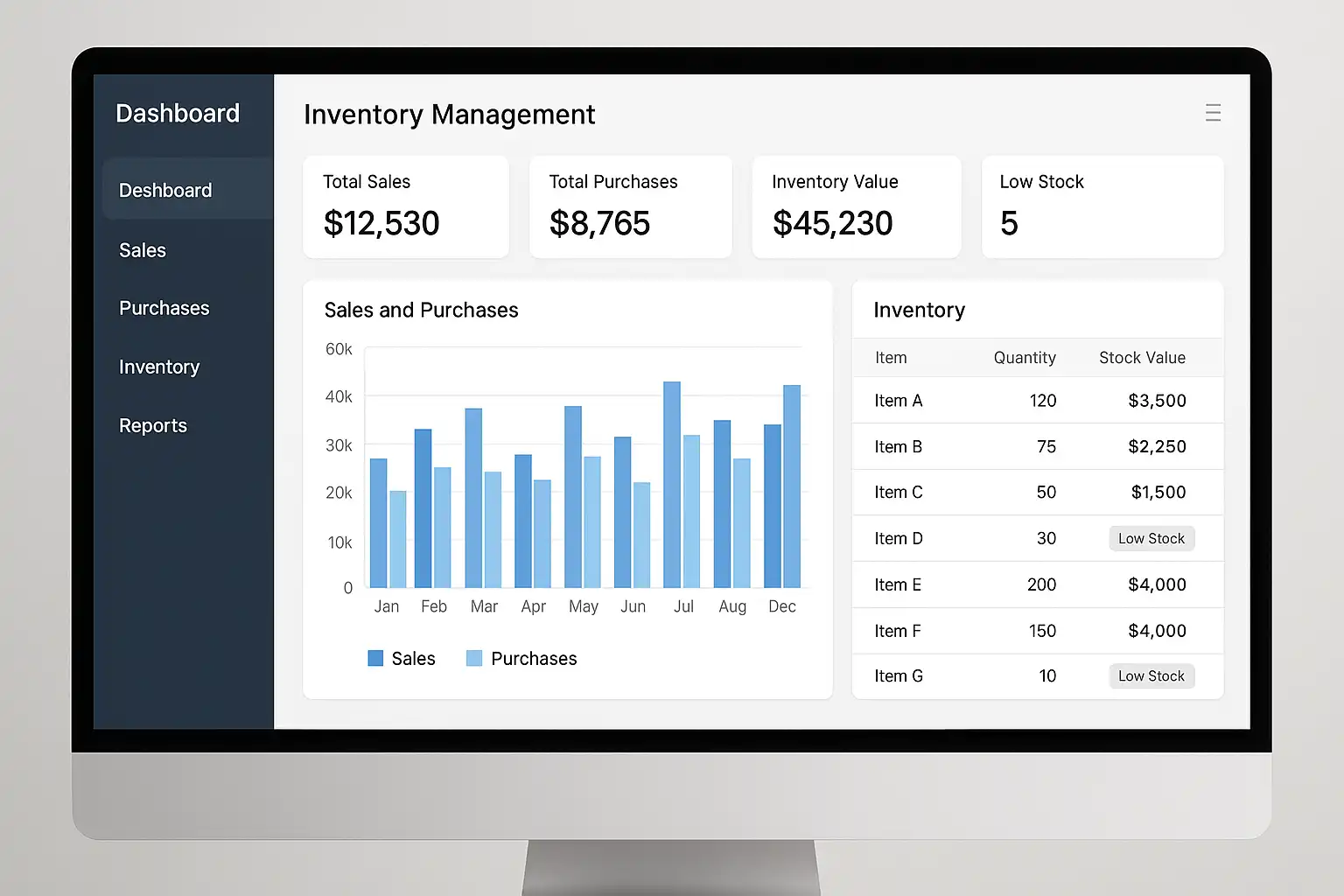Viewport: 1344px width, 896px height.
Task: Click the light blue Purchases legend square
Action: [474, 658]
